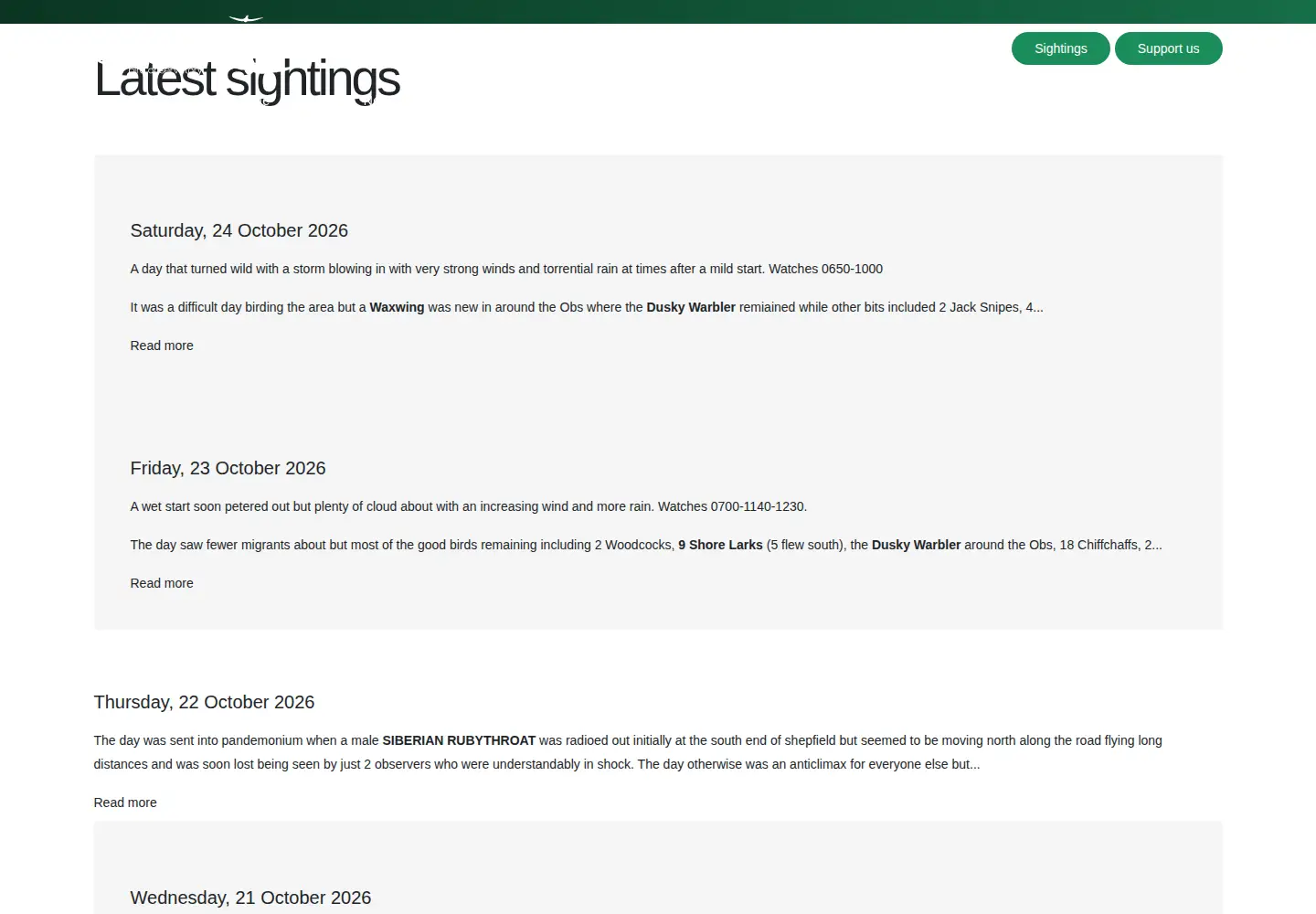The width and height of the screenshot is (1316, 914).
Task: Click Thursday's pandemonium sighting paragraph
Action: 628,752
